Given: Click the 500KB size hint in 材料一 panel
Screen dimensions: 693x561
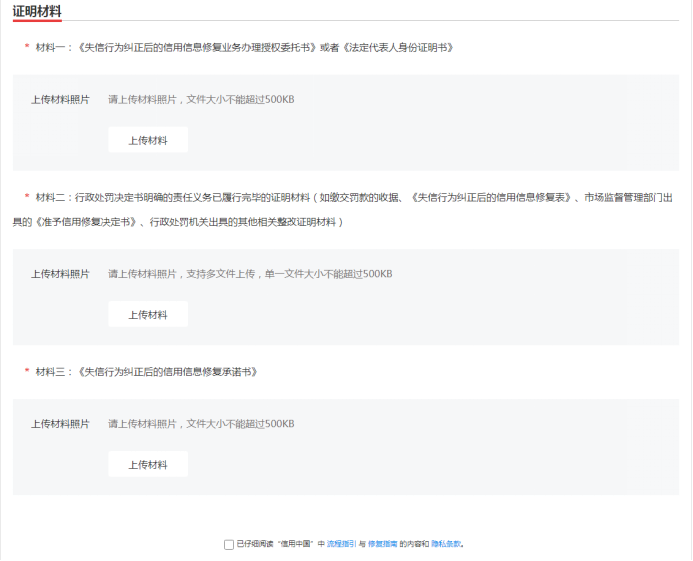Looking at the screenshot, I should 279,99.
